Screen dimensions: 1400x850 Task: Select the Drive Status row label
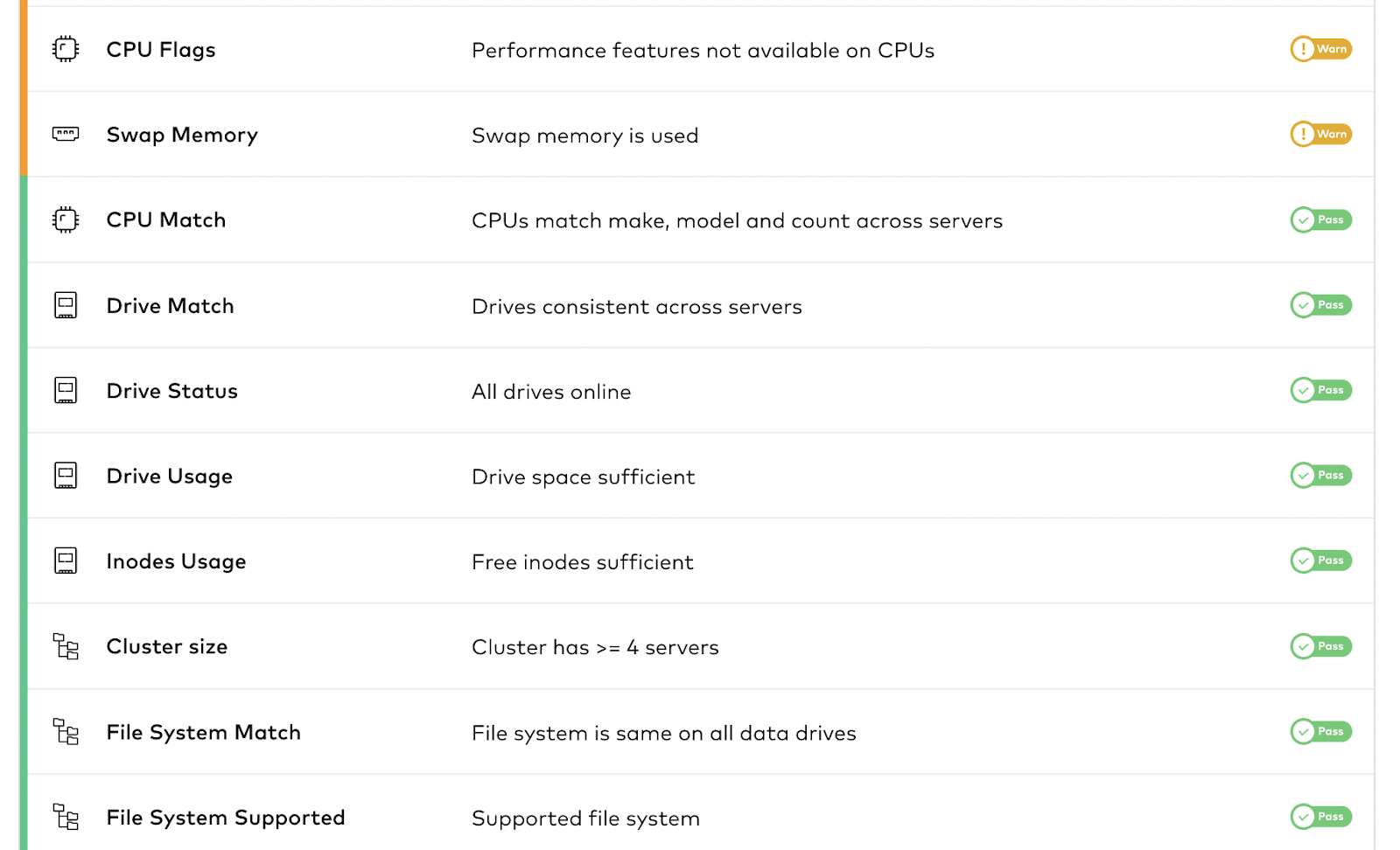(171, 391)
